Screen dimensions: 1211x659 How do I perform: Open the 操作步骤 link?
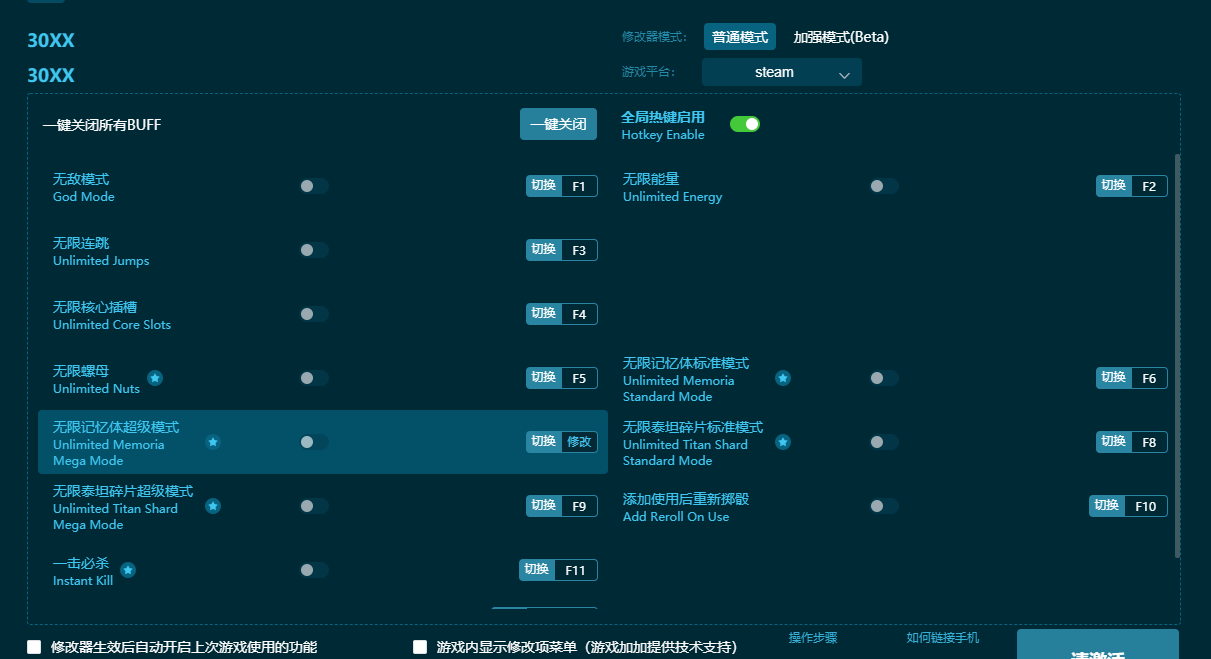point(813,638)
